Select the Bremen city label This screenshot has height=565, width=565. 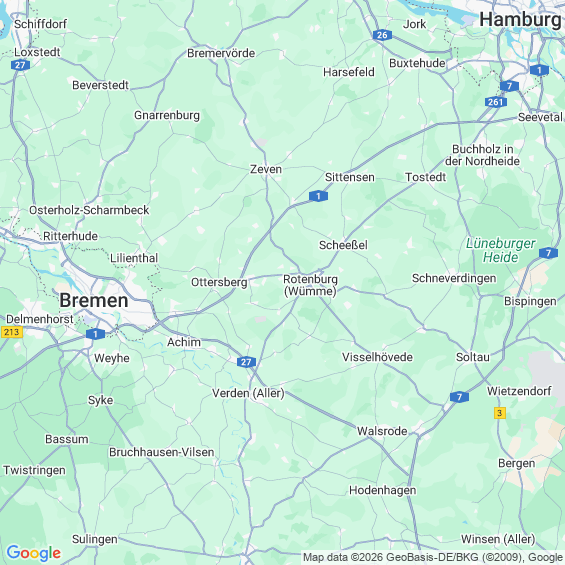(94, 300)
